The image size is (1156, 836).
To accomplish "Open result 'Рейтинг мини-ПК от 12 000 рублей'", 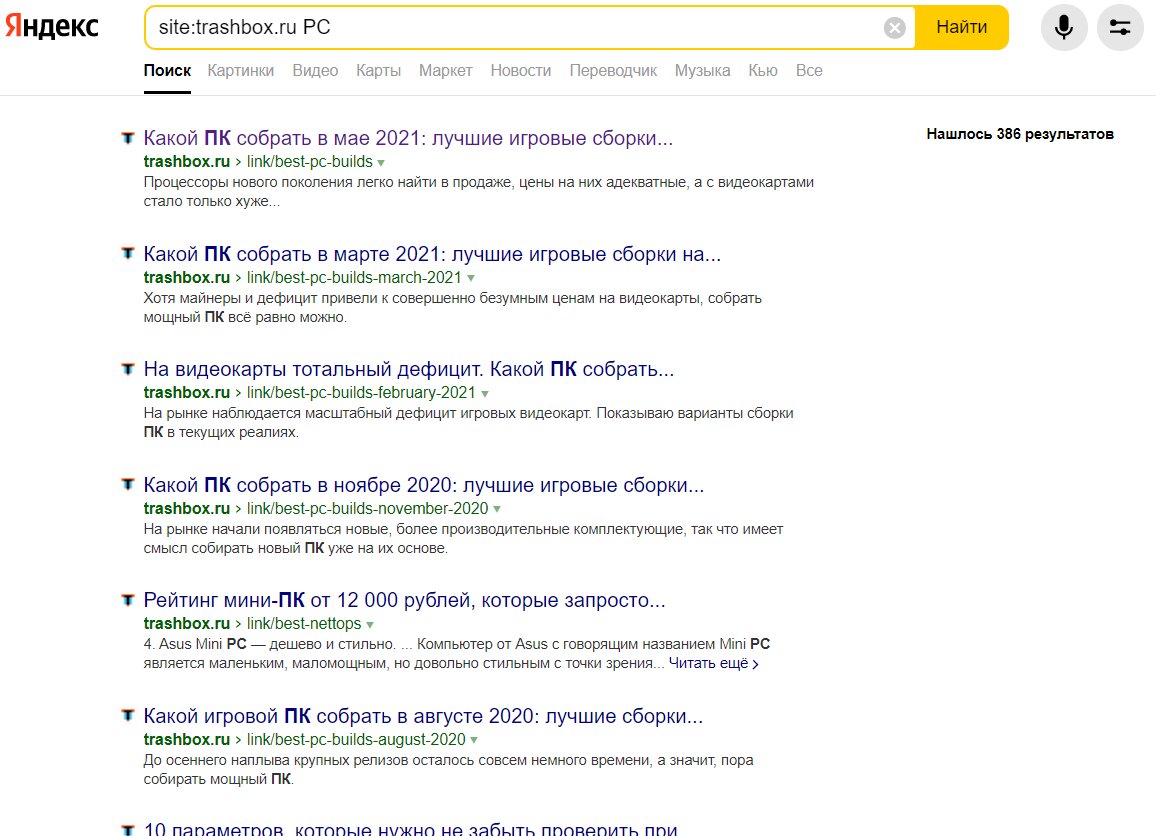I will [404, 600].
